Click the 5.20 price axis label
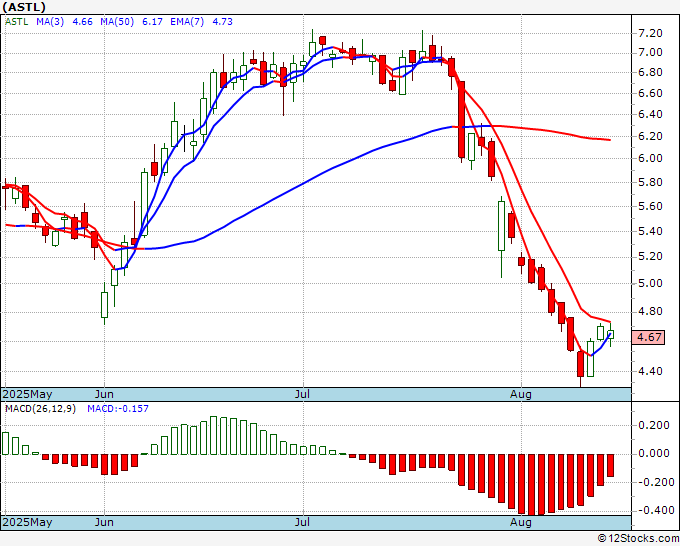 [x=651, y=256]
